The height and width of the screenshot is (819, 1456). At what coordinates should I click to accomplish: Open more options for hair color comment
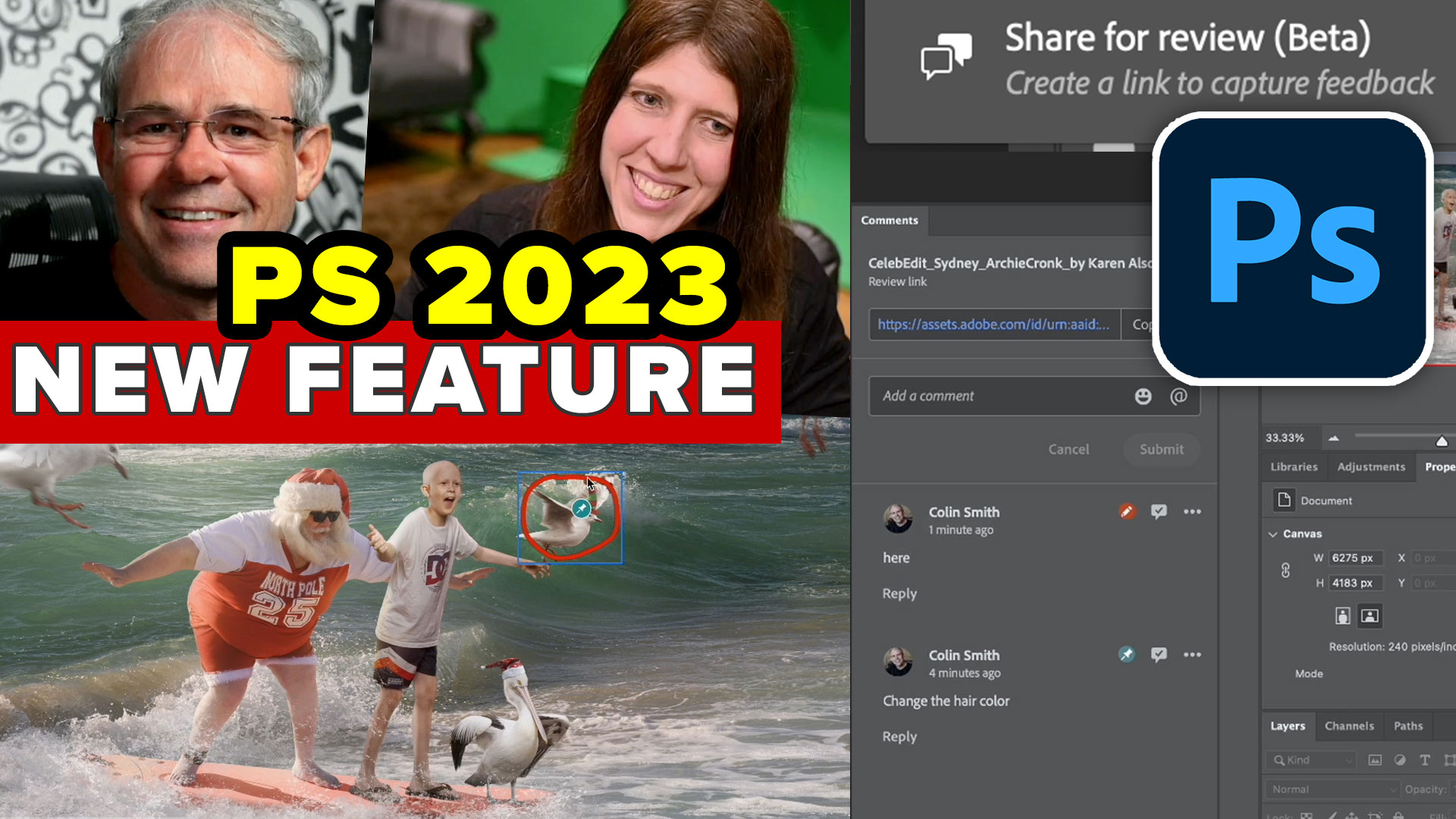point(1192,654)
